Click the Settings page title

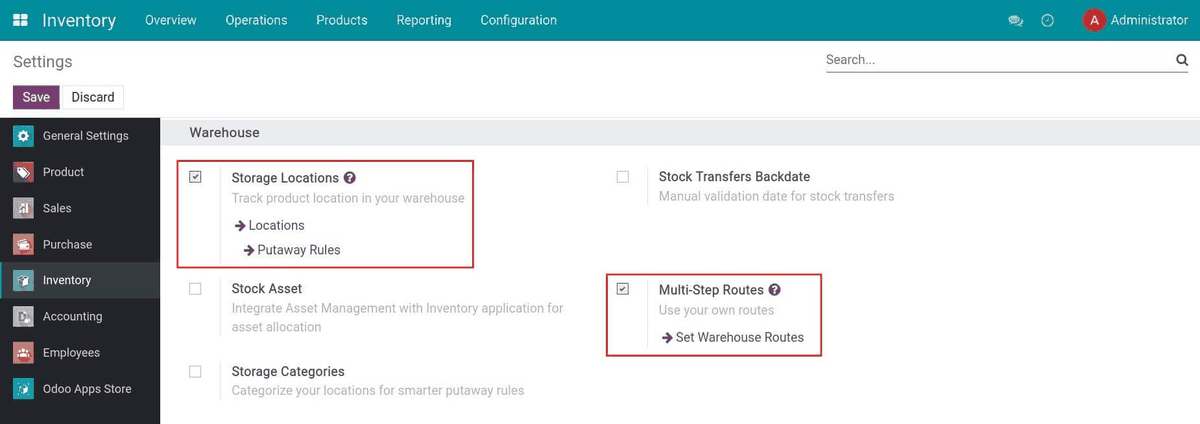pyautogui.click(x=43, y=62)
